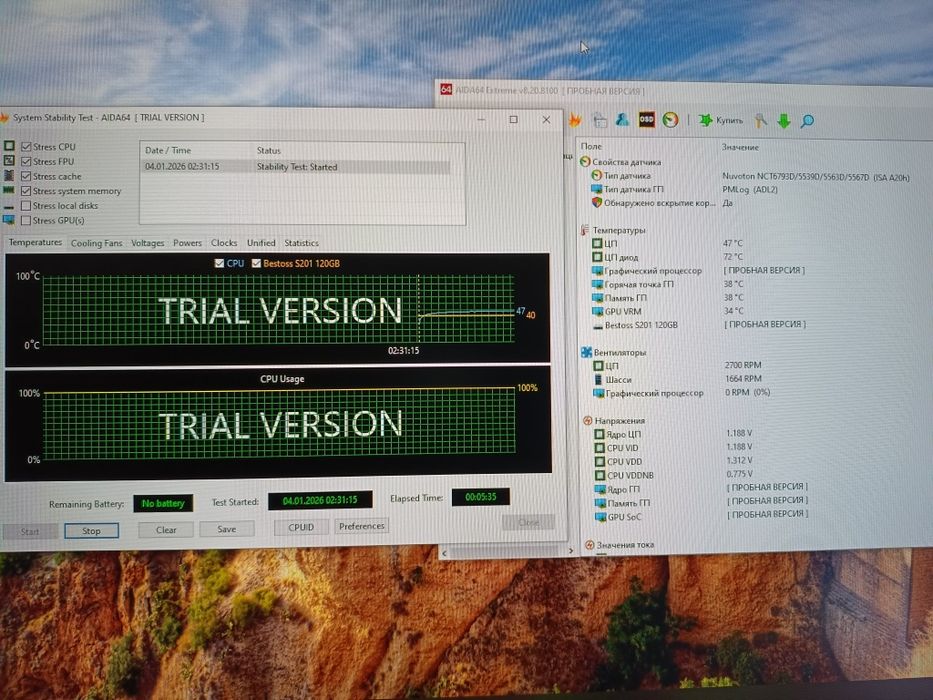Click the Купить buy button
The image size is (933, 700).
click(x=721, y=120)
